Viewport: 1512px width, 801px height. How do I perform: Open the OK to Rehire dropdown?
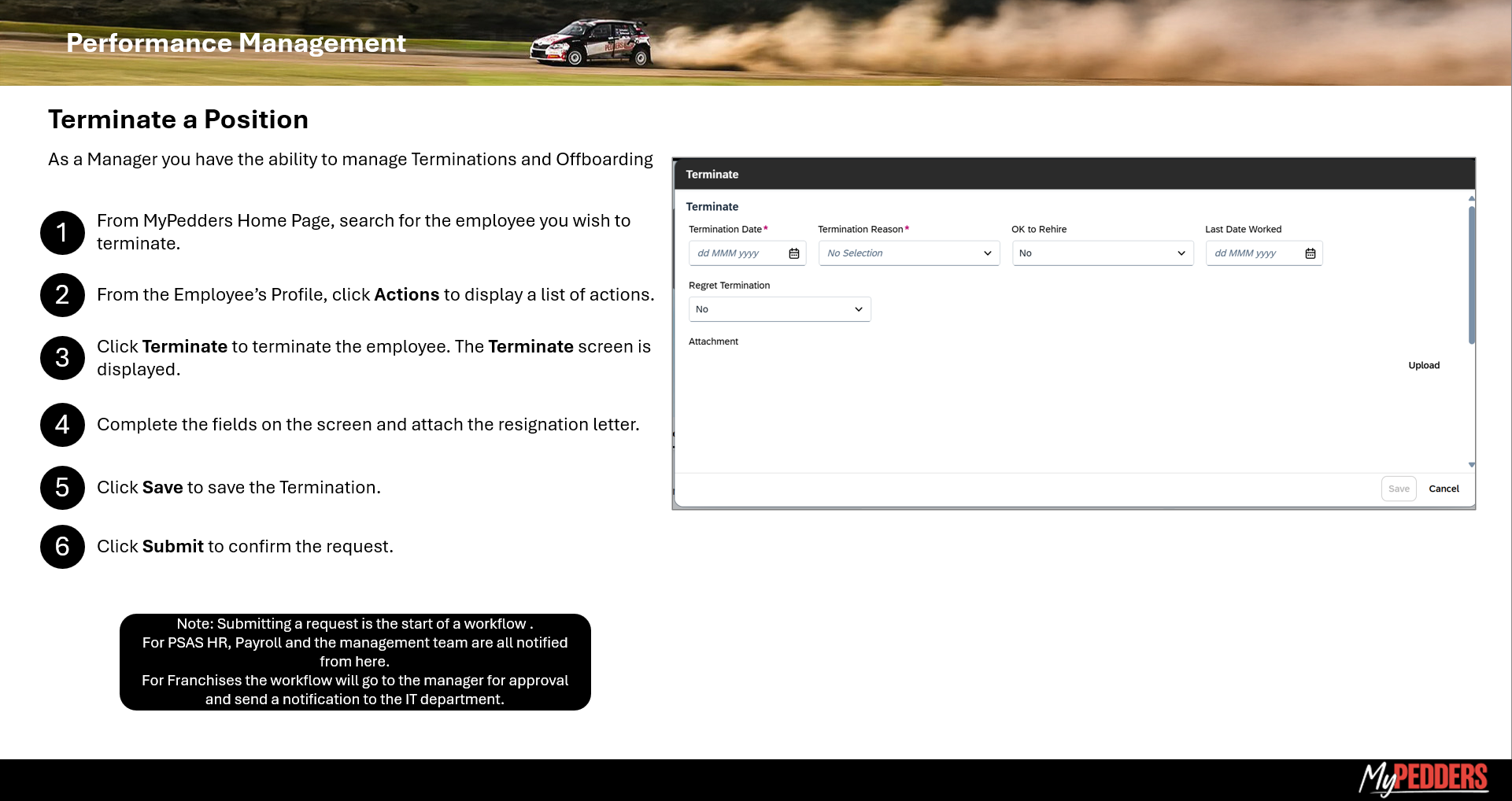[1103, 253]
